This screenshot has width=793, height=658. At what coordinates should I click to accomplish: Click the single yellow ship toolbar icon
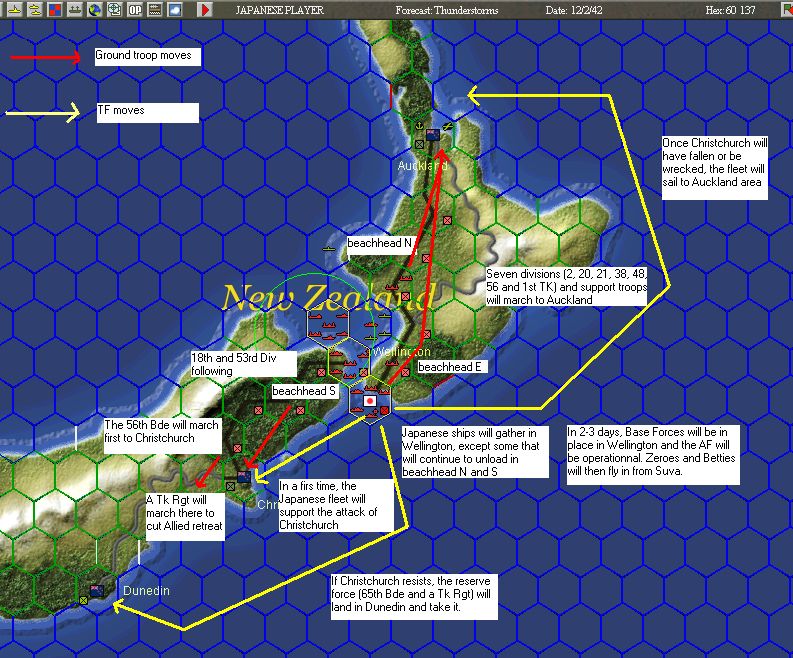(x=15, y=9)
